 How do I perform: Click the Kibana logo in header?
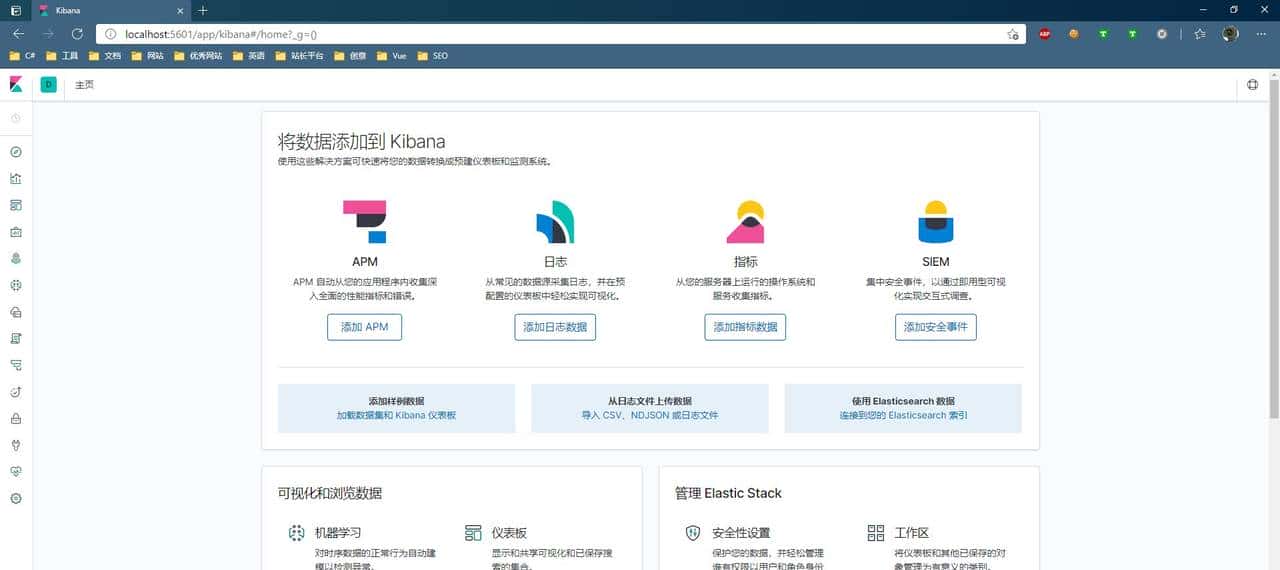click(16, 84)
